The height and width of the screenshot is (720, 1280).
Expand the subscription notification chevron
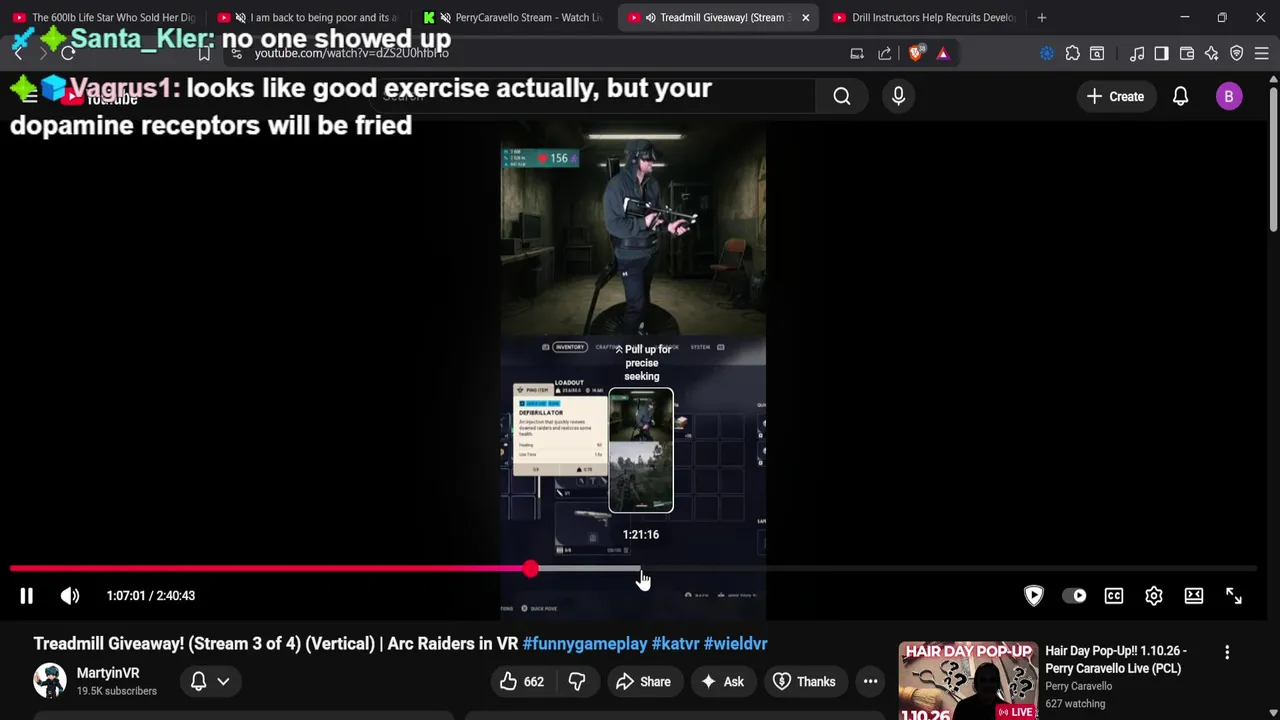(x=223, y=682)
